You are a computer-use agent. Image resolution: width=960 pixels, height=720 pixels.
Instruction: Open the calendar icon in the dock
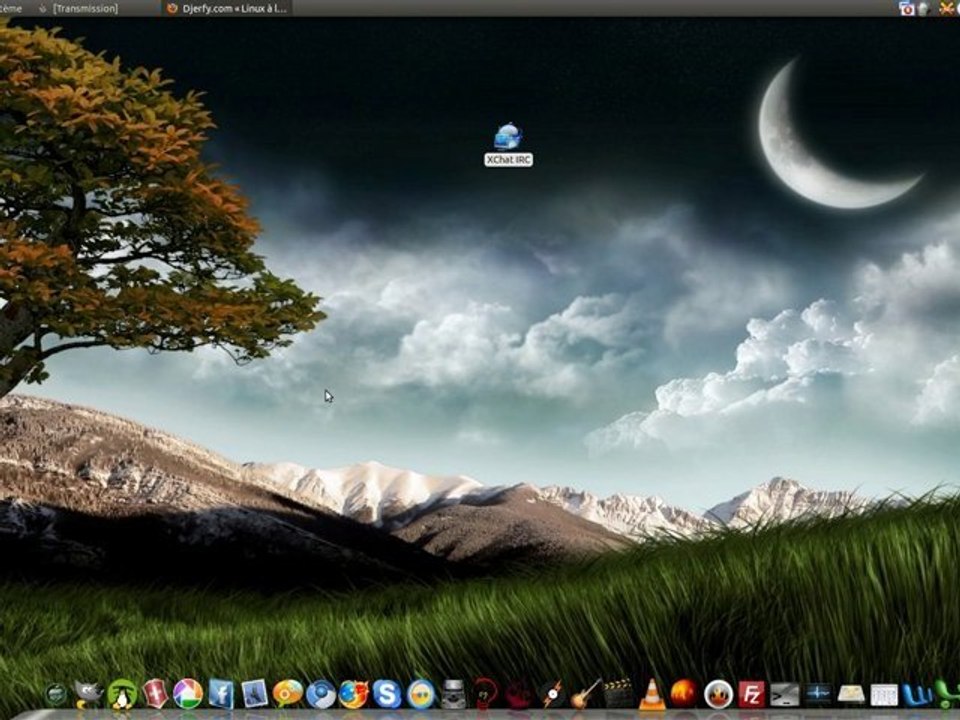click(884, 694)
